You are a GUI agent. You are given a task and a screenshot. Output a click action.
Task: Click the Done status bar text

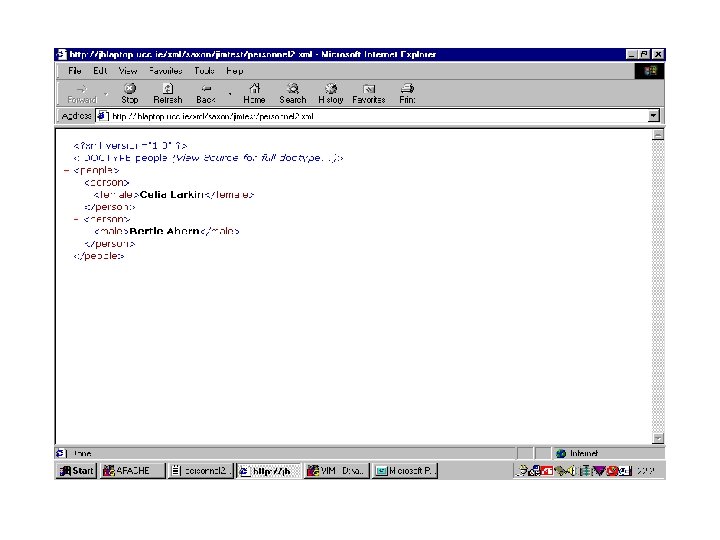[x=83, y=454]
